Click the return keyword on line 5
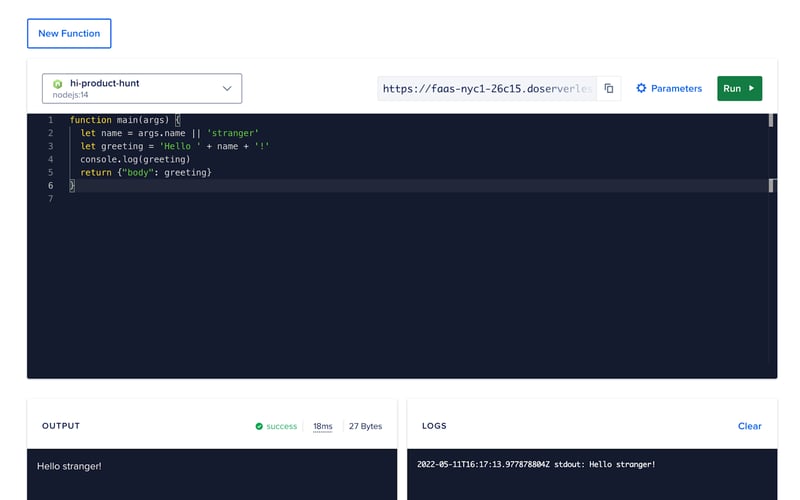Viewport: 800px width, 500px height. coord(96,173)
